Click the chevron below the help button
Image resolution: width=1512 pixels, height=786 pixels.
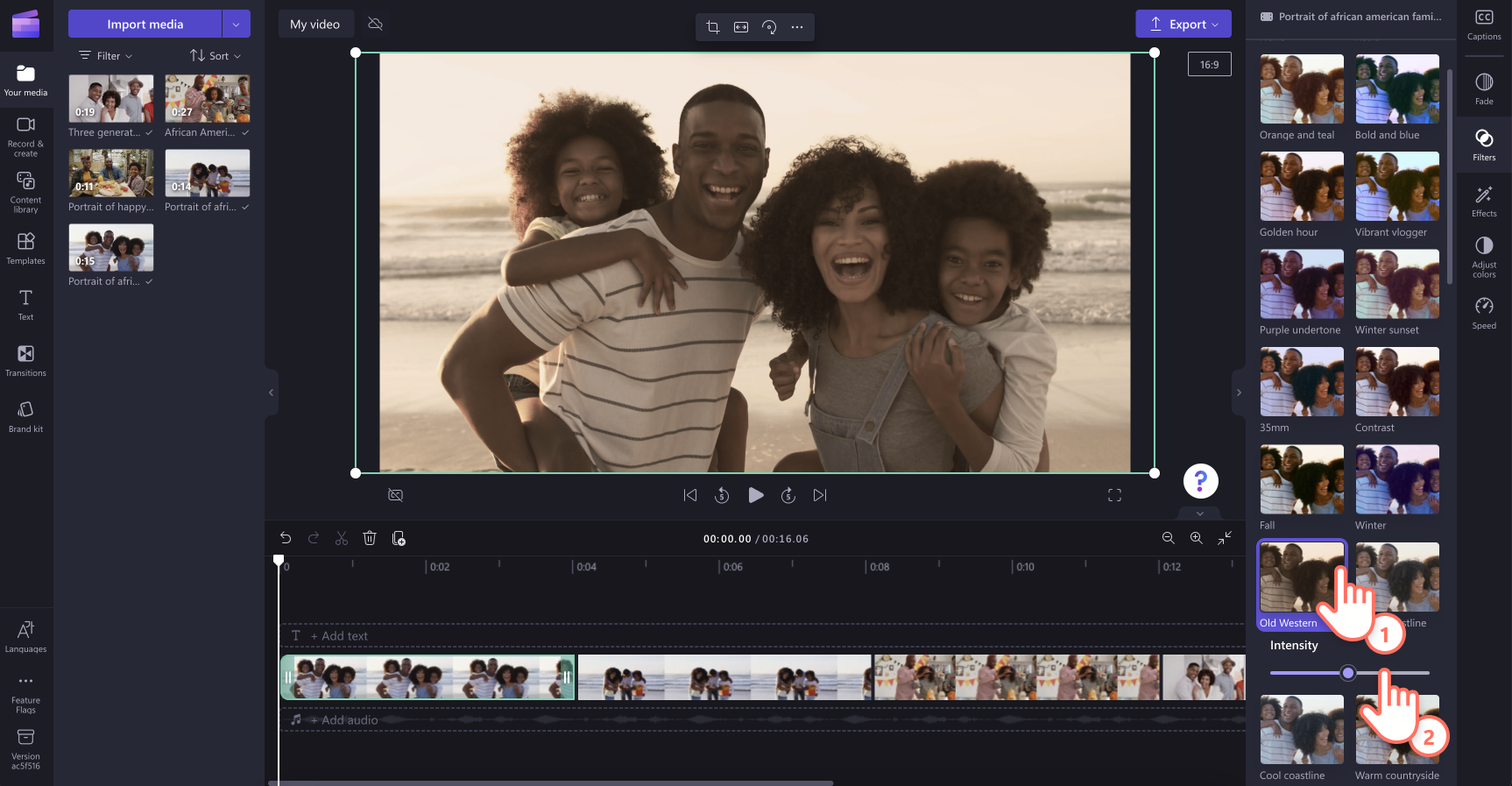[1200, 513]
